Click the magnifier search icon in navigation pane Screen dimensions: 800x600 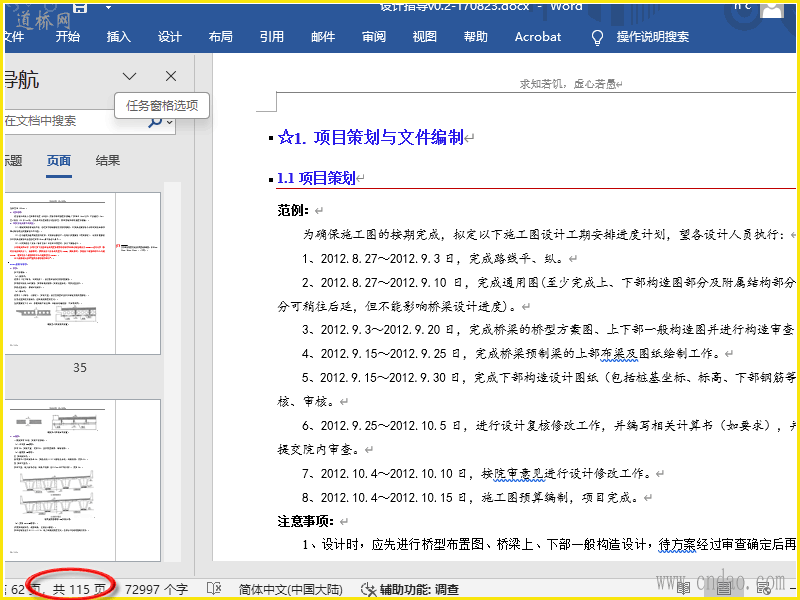(155, 121)
